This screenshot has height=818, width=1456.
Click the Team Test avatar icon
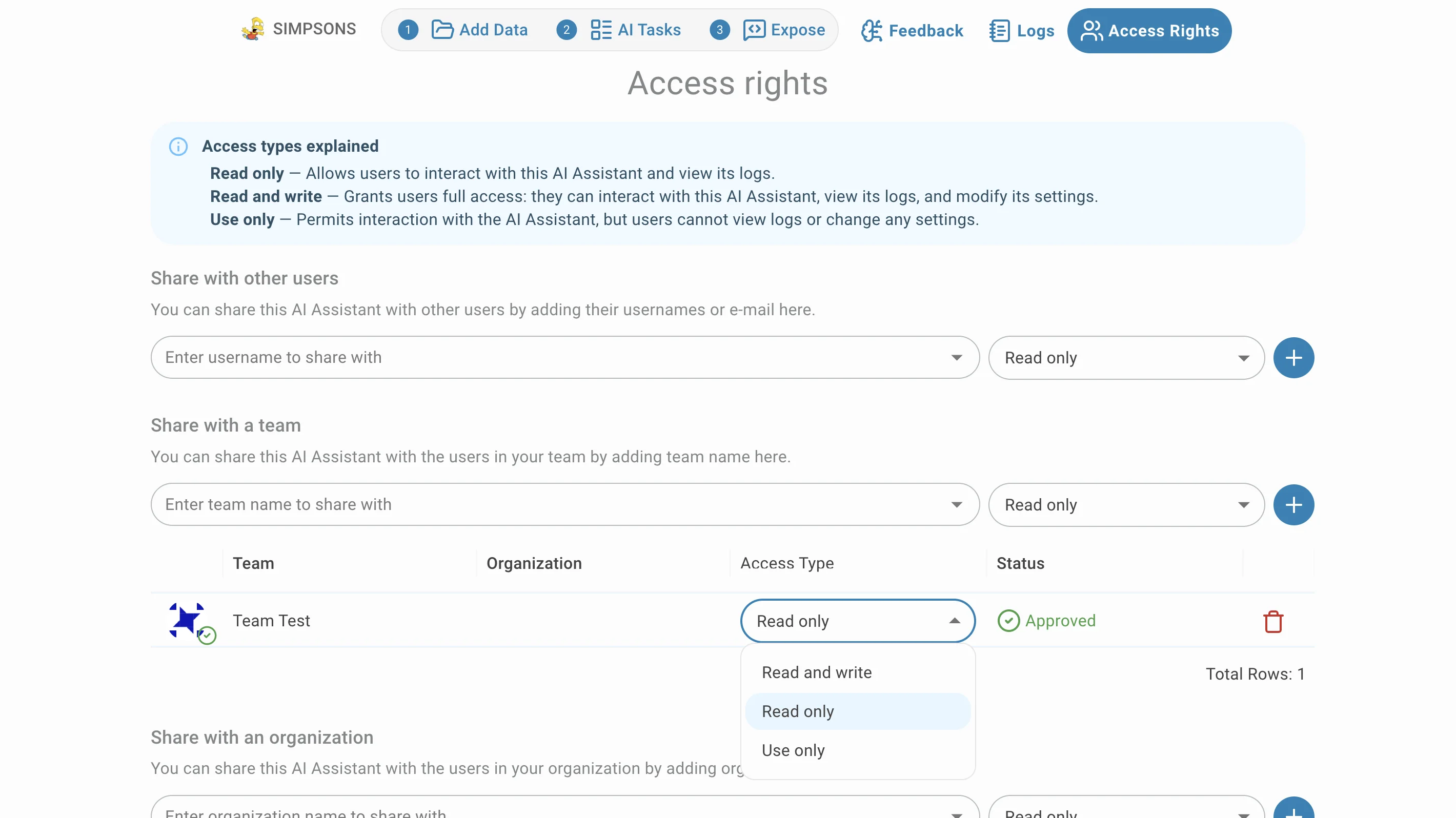[186, 620]
